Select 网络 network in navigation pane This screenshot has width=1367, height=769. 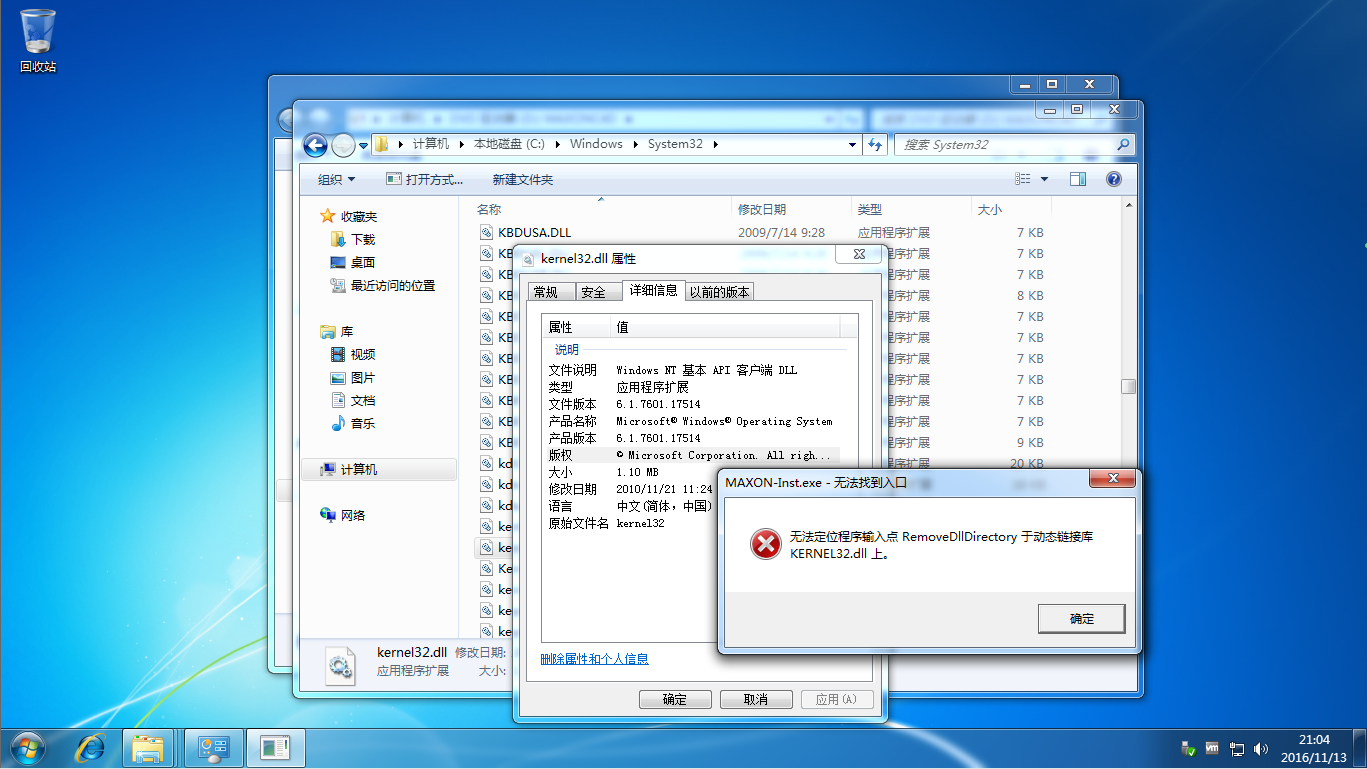[x=342, y=516]
